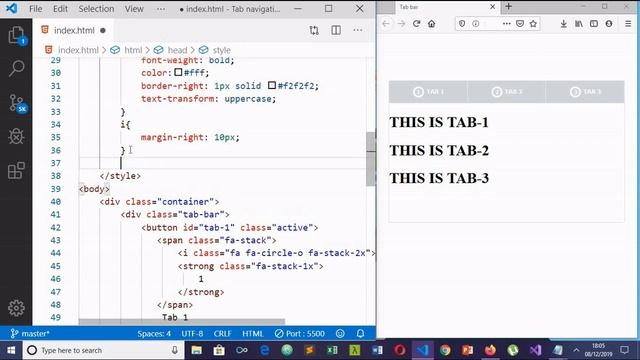Click the html breadcrumb segment
This screenshot has width=640, height=360.
click(x=133, y=50)
